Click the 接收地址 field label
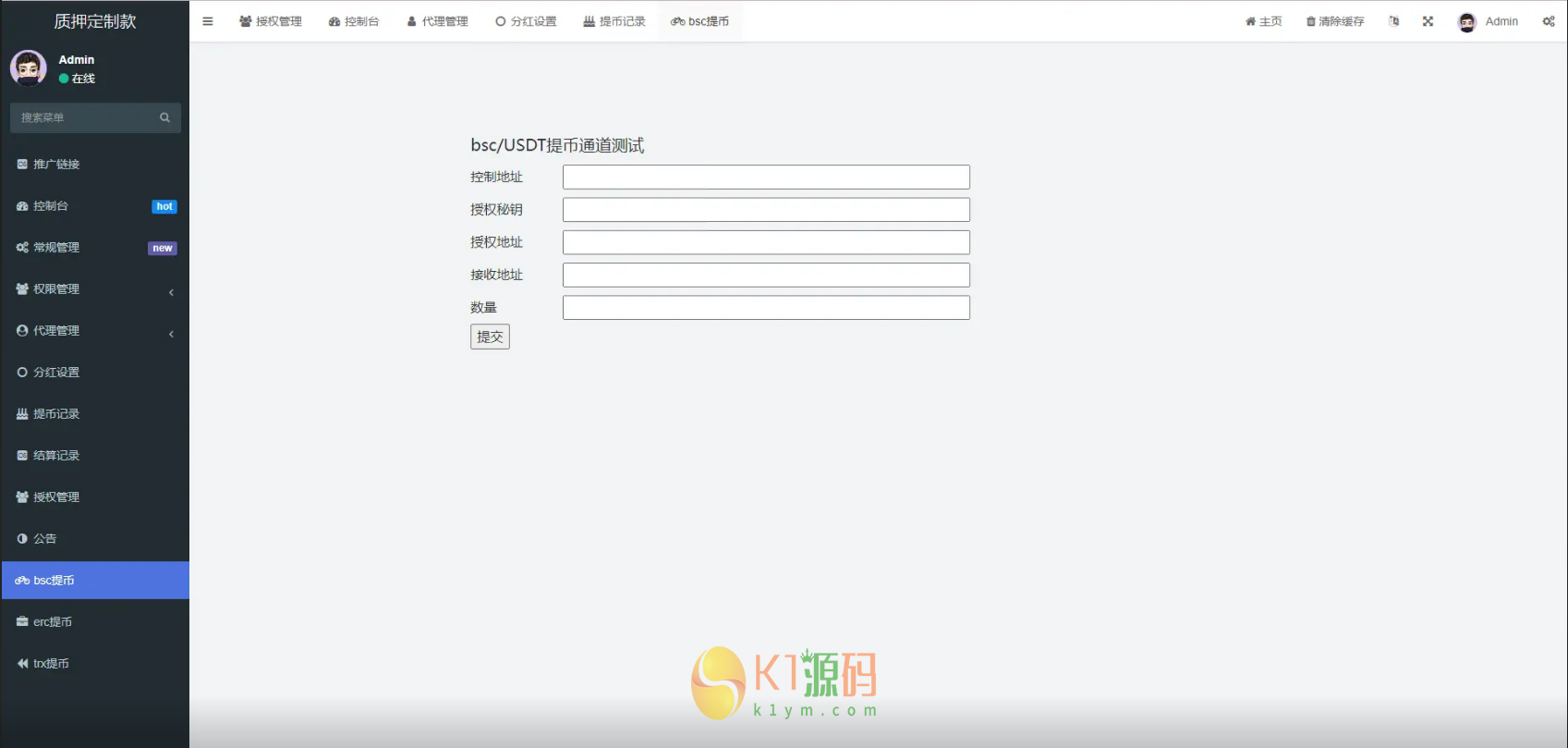 pos(497,275)
